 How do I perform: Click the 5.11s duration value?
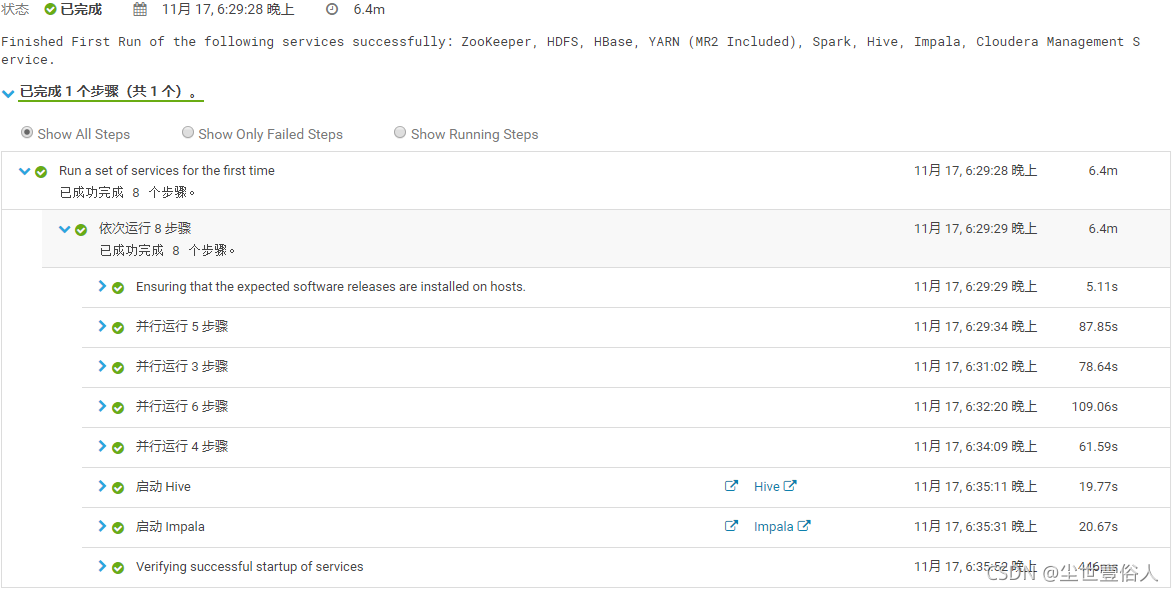(1101, 287)
